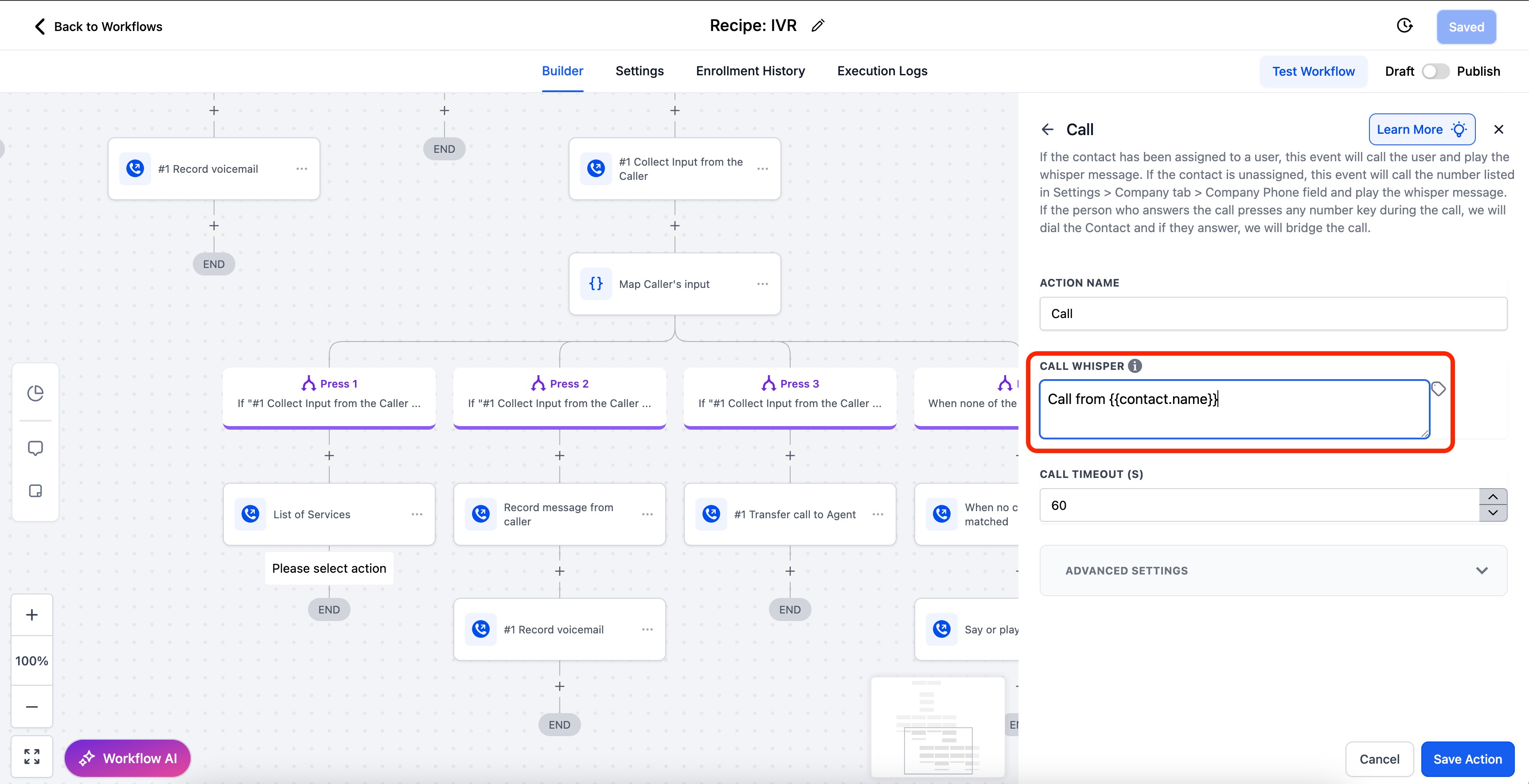
Task: Click the 100% zoom level indicator
Action: click(x=32, y=661)
